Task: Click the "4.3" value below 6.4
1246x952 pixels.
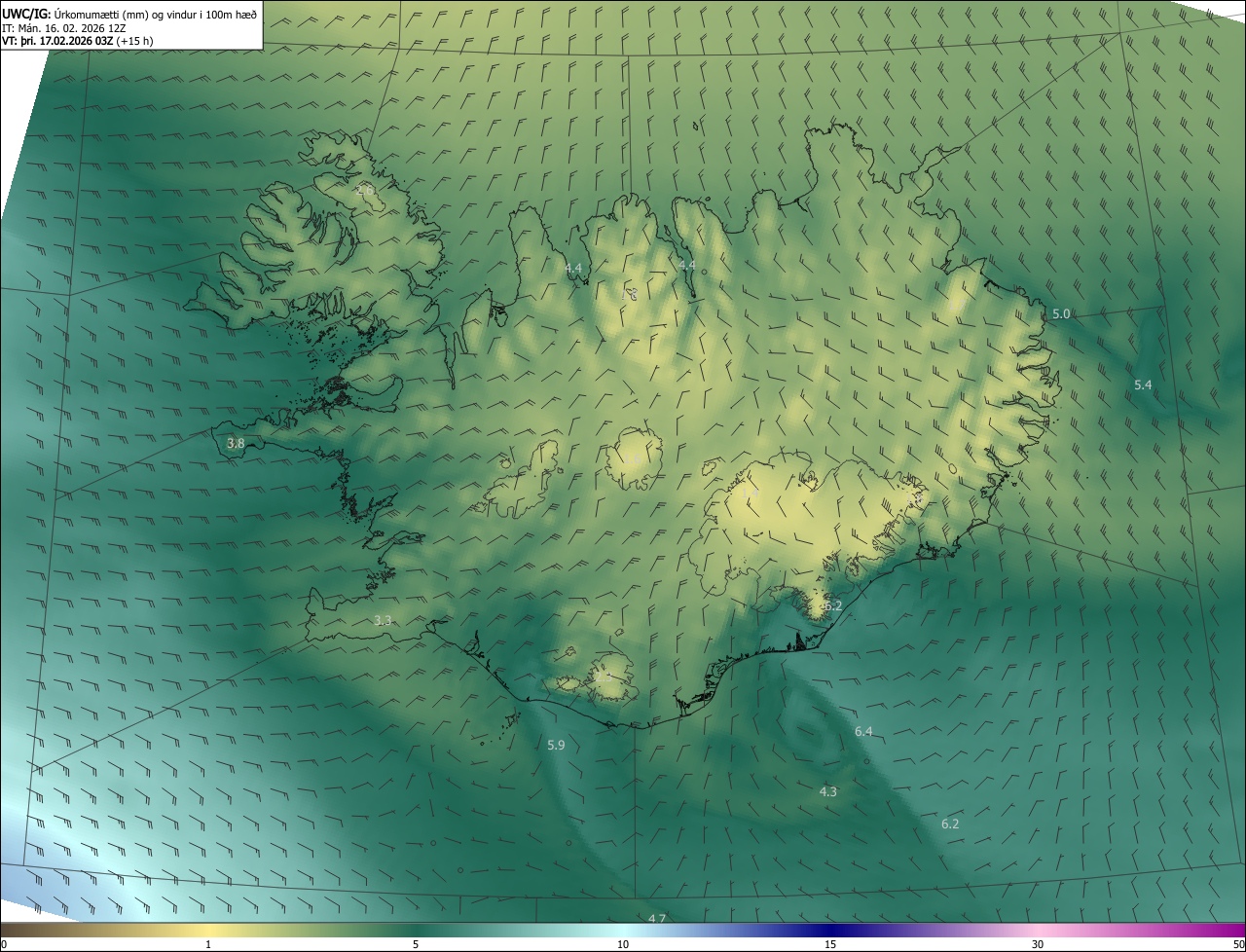Action: (828, 792)
